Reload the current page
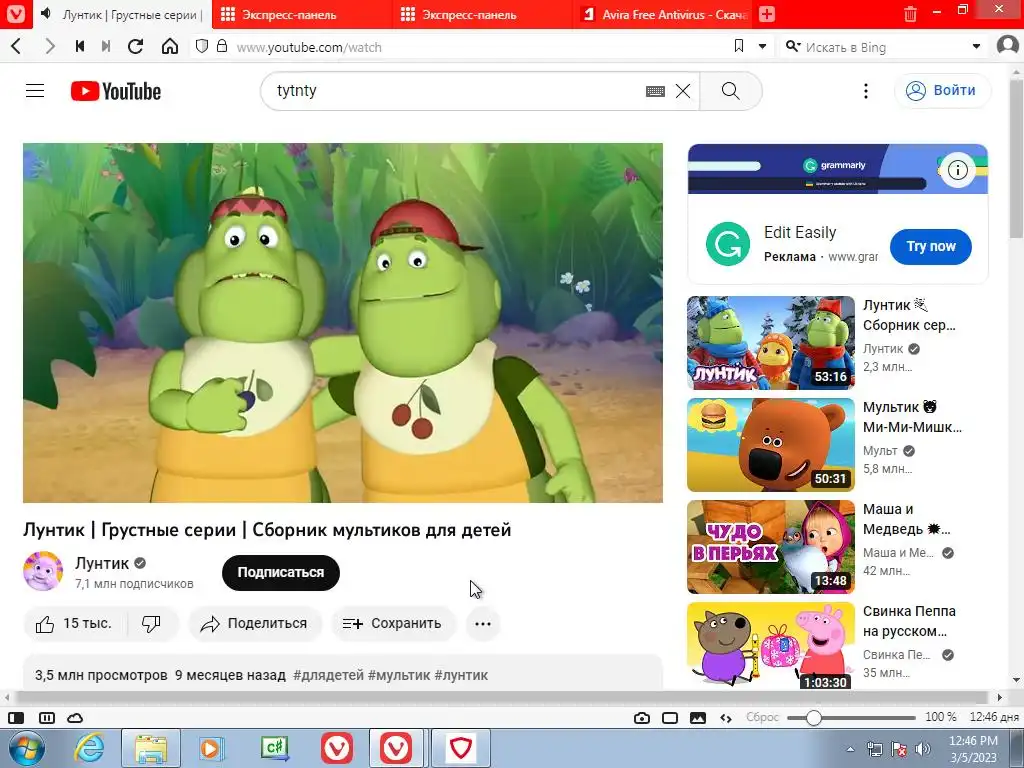This screenshot has width=1024, height=768. [x=135, y=46]
